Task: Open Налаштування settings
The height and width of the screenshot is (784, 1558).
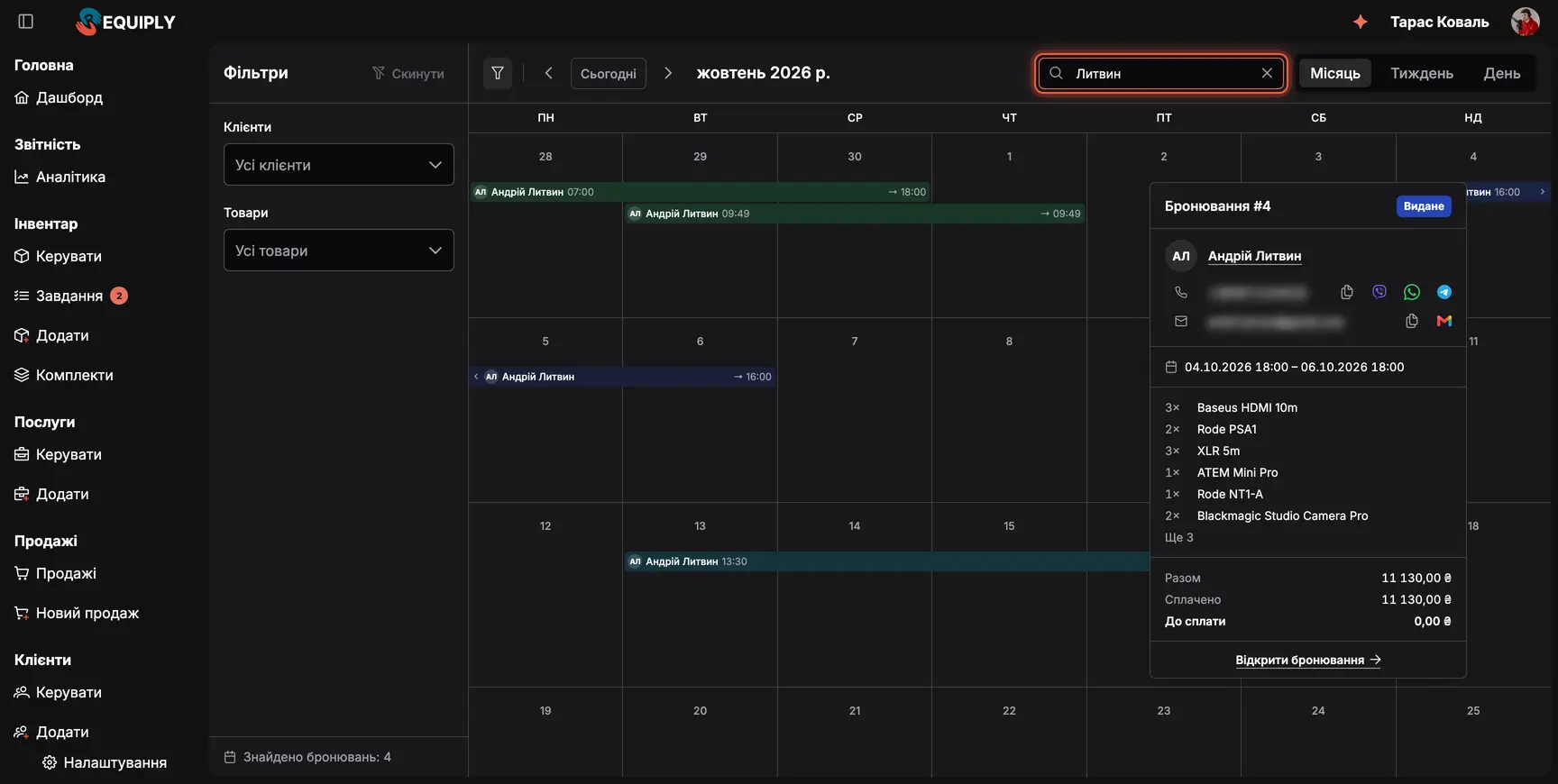Action: (x=105, y=762)
